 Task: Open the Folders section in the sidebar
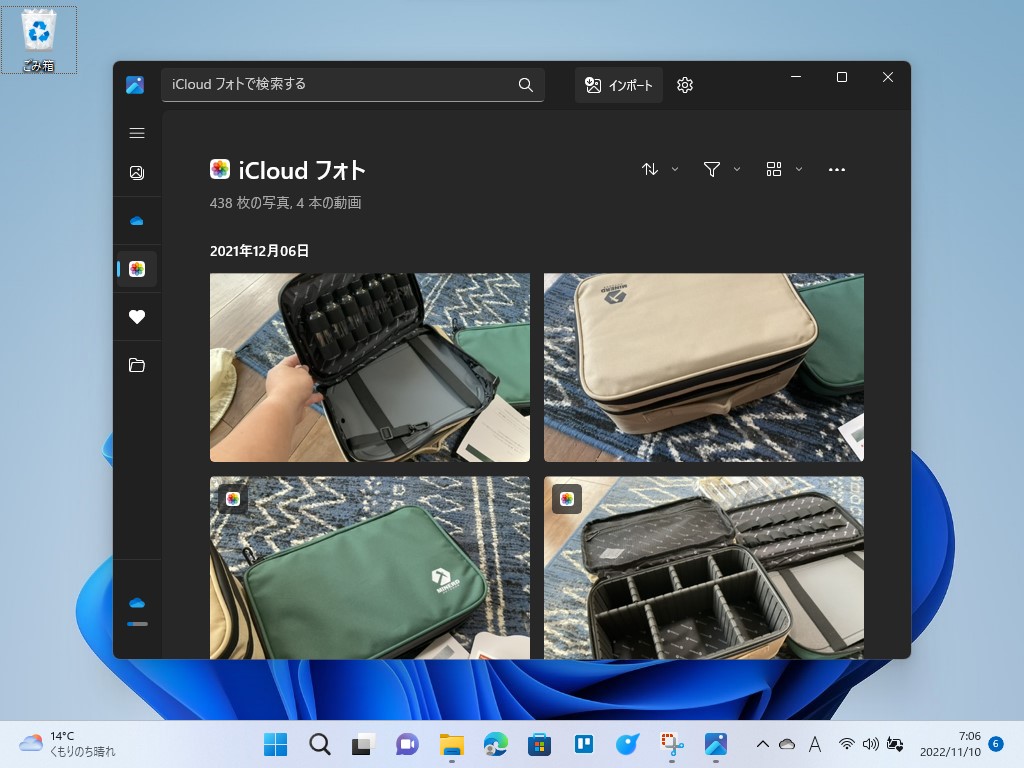tap(137, 365)
